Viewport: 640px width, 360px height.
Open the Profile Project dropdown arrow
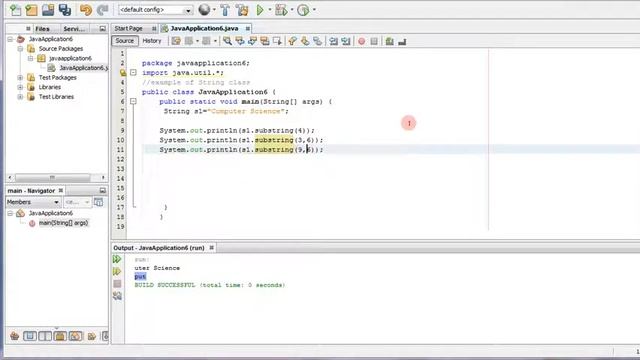314,10
